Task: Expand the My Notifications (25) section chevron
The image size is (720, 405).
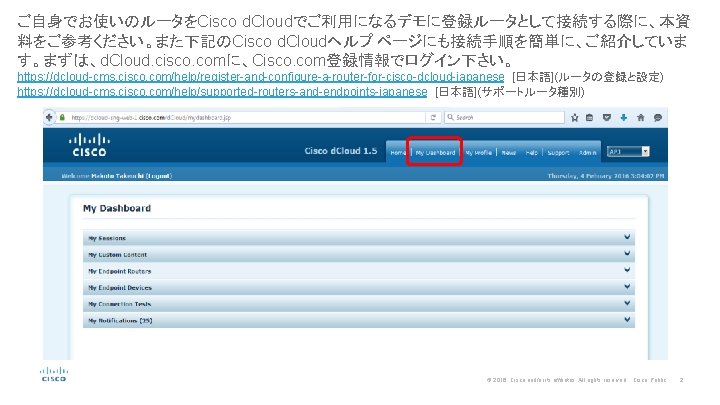Action: (627, 320)
